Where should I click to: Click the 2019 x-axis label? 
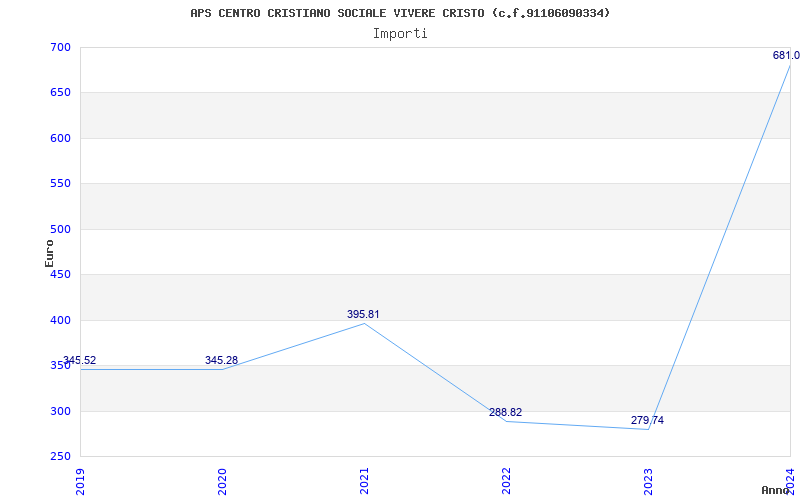[x=81, y=481]
